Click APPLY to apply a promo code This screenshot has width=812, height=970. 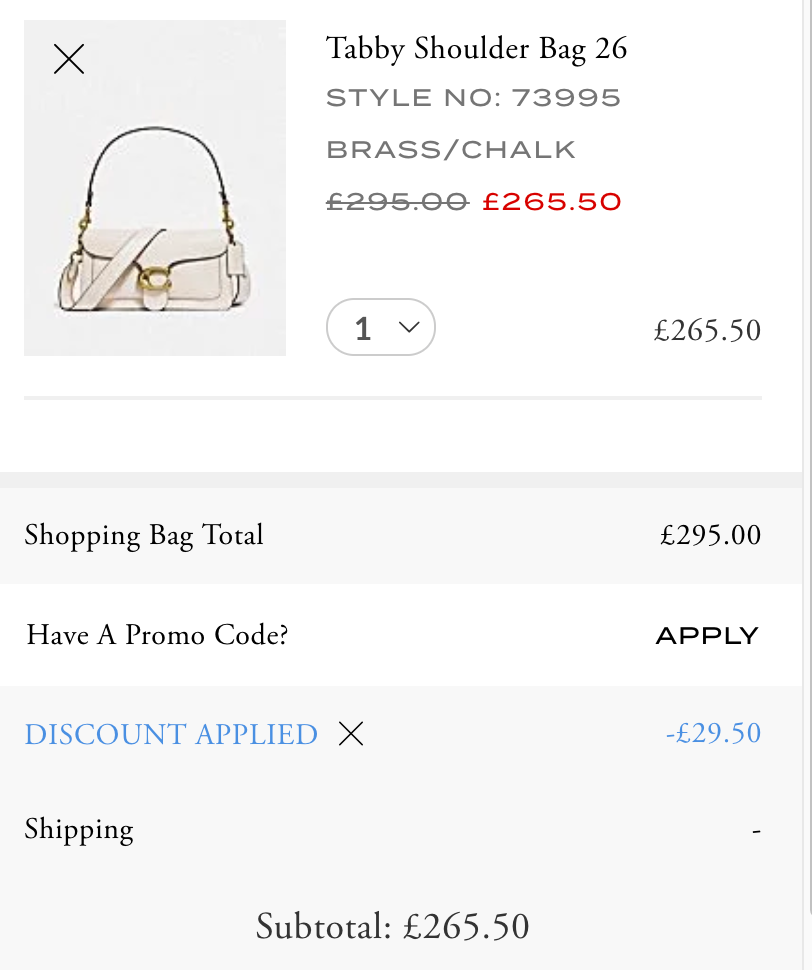707,635
